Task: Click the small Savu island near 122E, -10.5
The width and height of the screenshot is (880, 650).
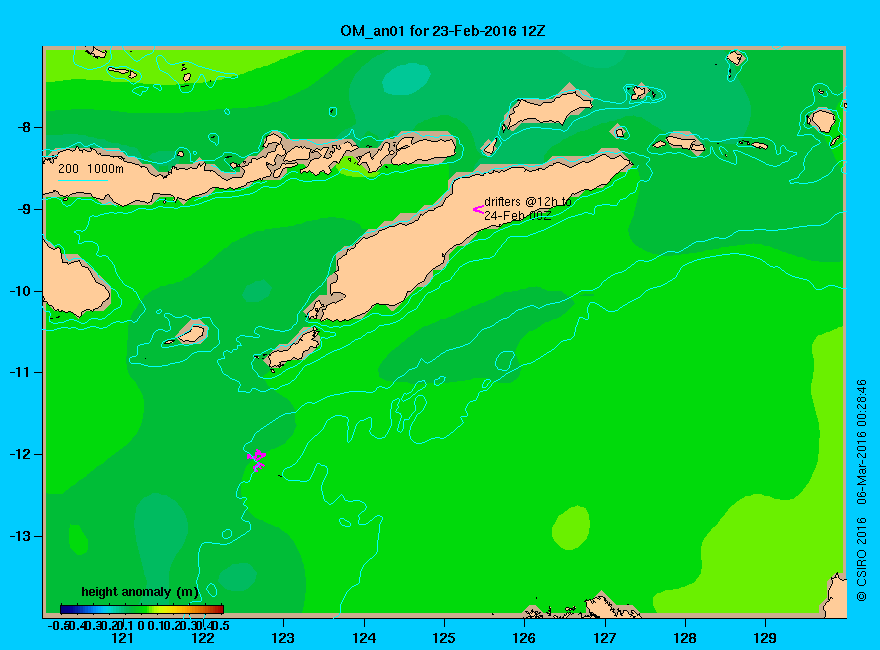Action: click(x=191, y=334)
